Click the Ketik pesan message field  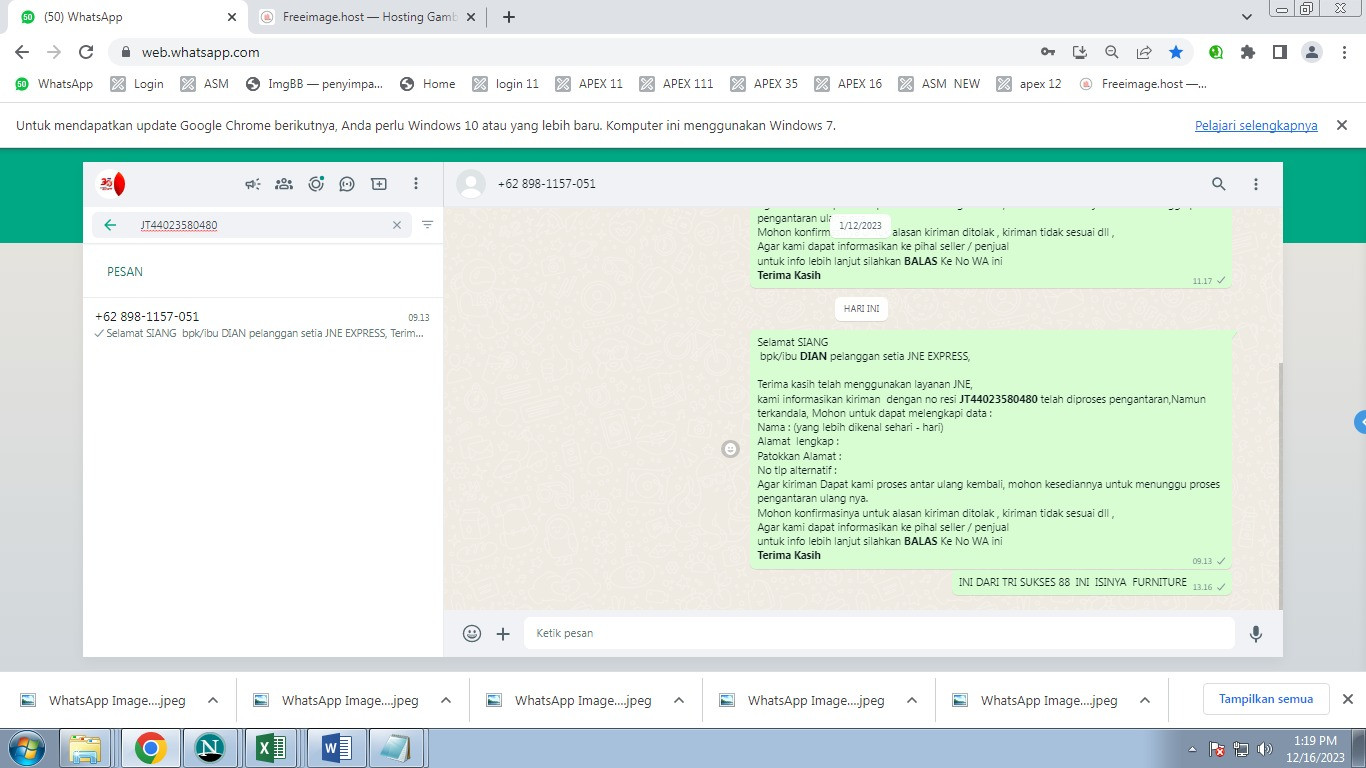tap(880, 633)
